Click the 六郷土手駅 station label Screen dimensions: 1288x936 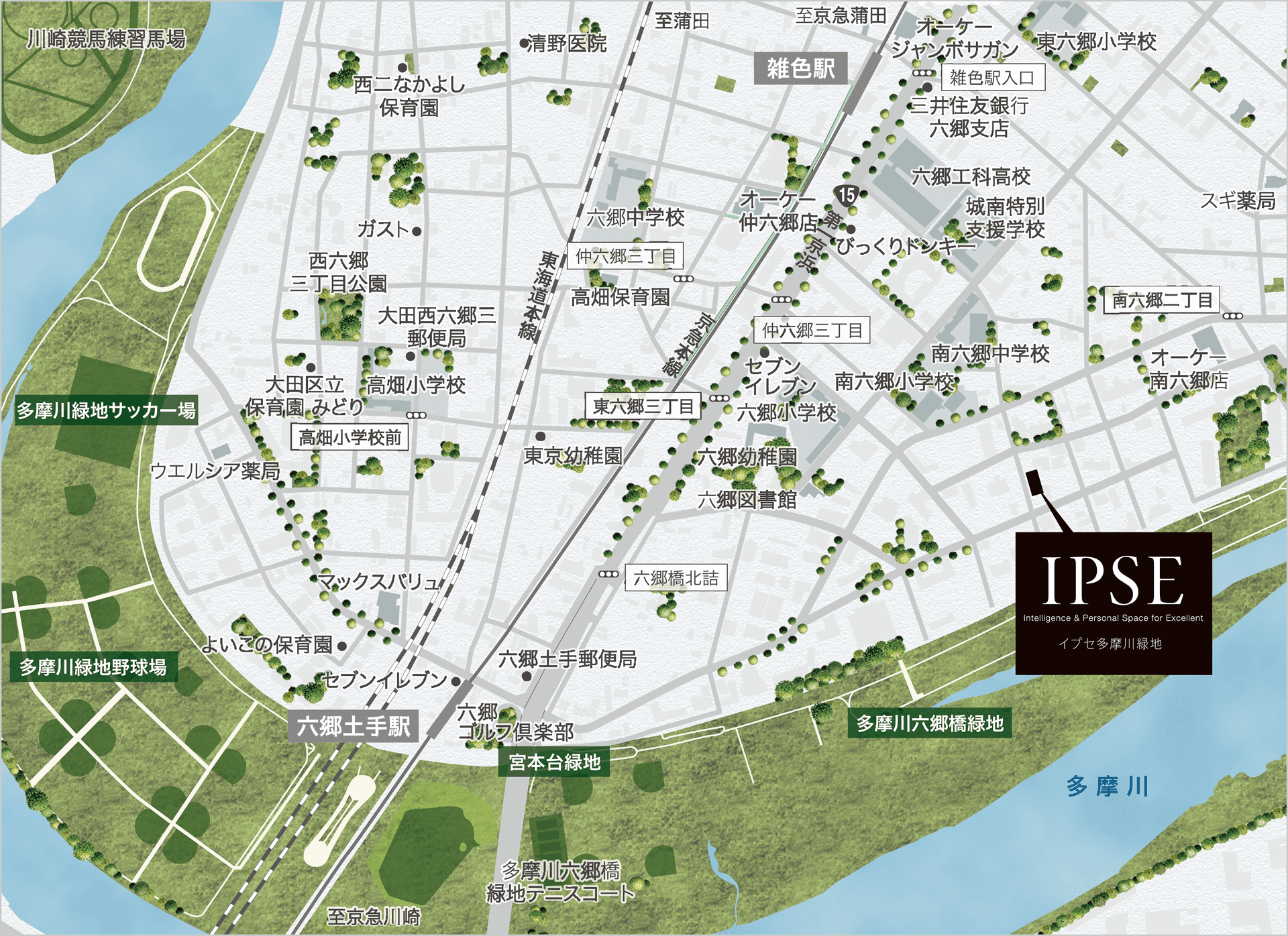tap(354, 726)
